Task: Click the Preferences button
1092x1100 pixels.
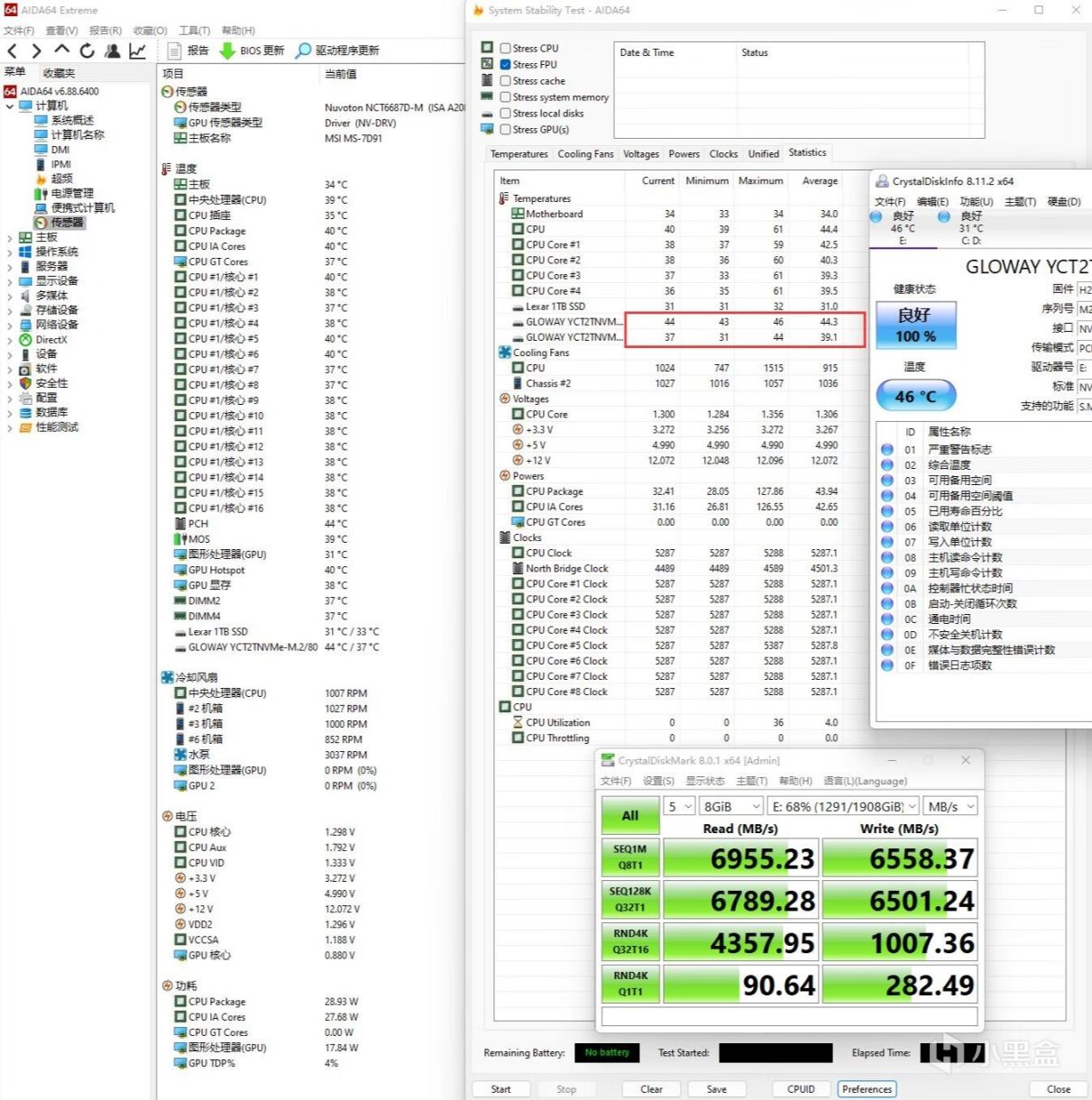Action: 867,1089
